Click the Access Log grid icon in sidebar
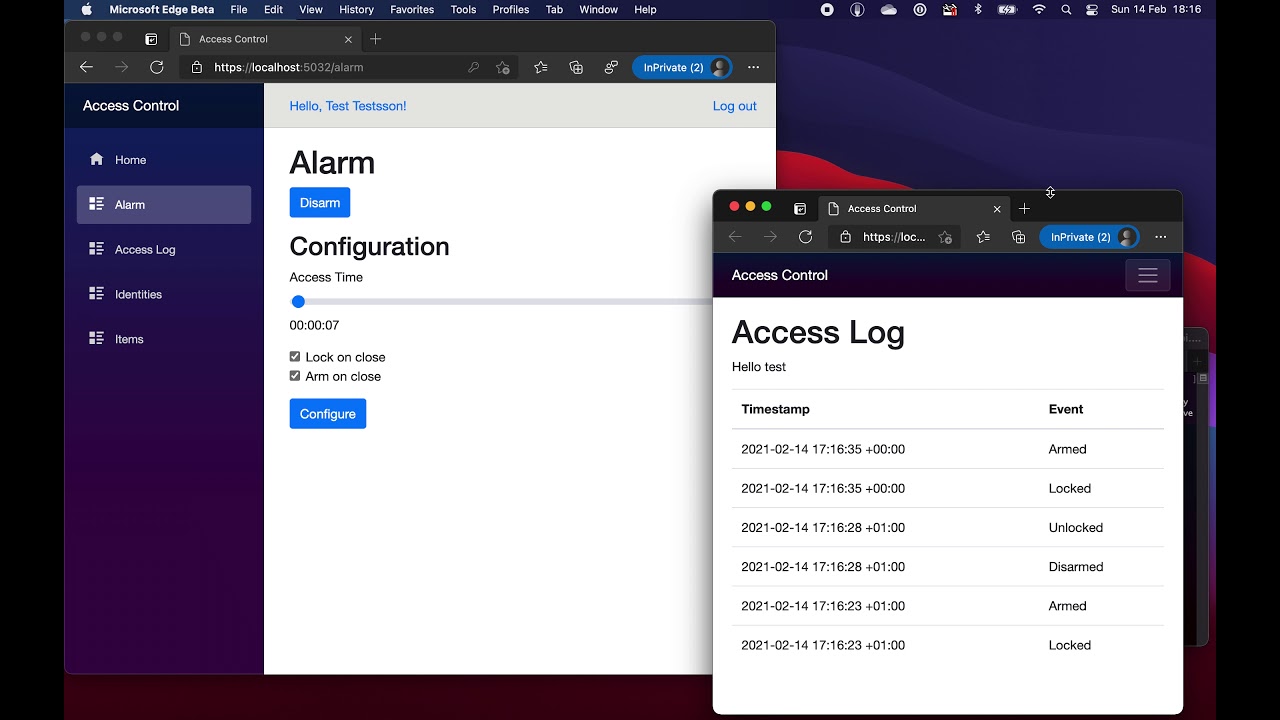The image size is (1280, 720). click(x=96, y=249)
